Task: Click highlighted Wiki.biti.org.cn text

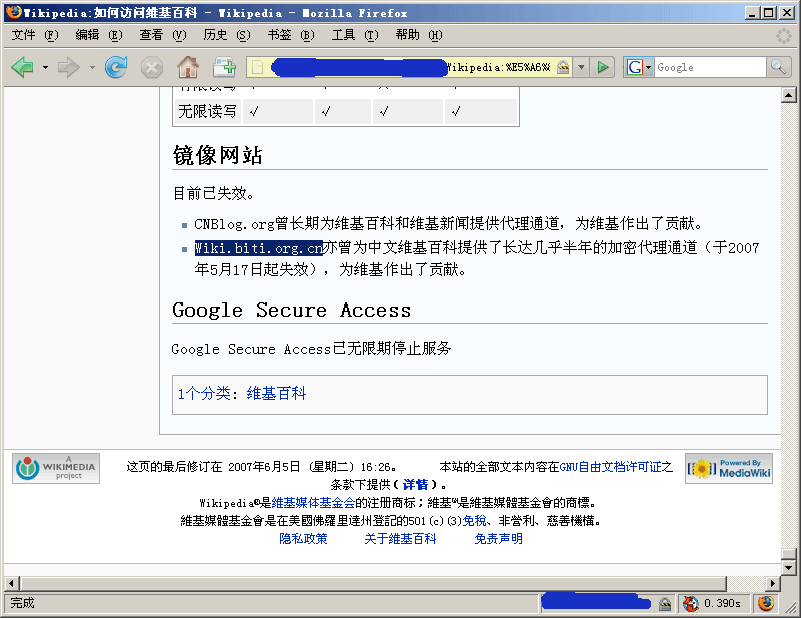Action: pos(258,248)
